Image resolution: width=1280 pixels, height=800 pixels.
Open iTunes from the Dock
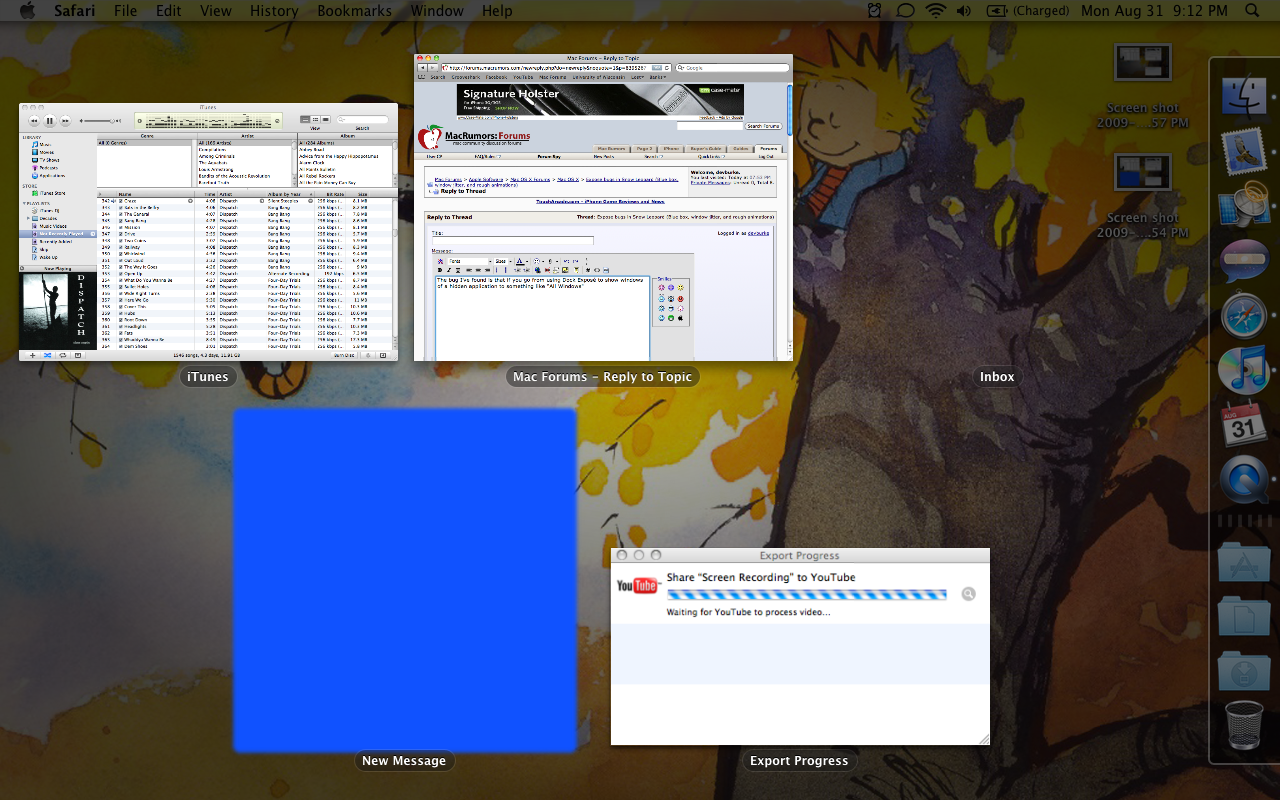coord(1244,370)
